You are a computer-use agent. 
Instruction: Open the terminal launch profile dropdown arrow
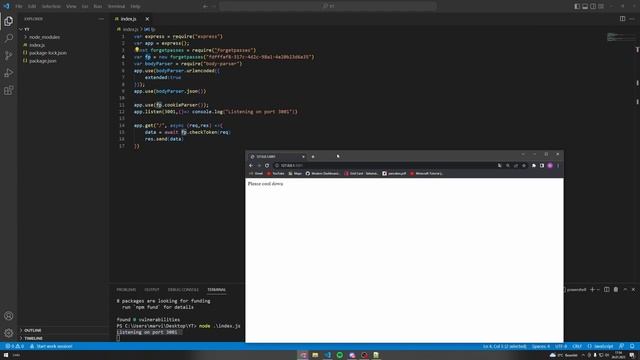pos(598,289)
